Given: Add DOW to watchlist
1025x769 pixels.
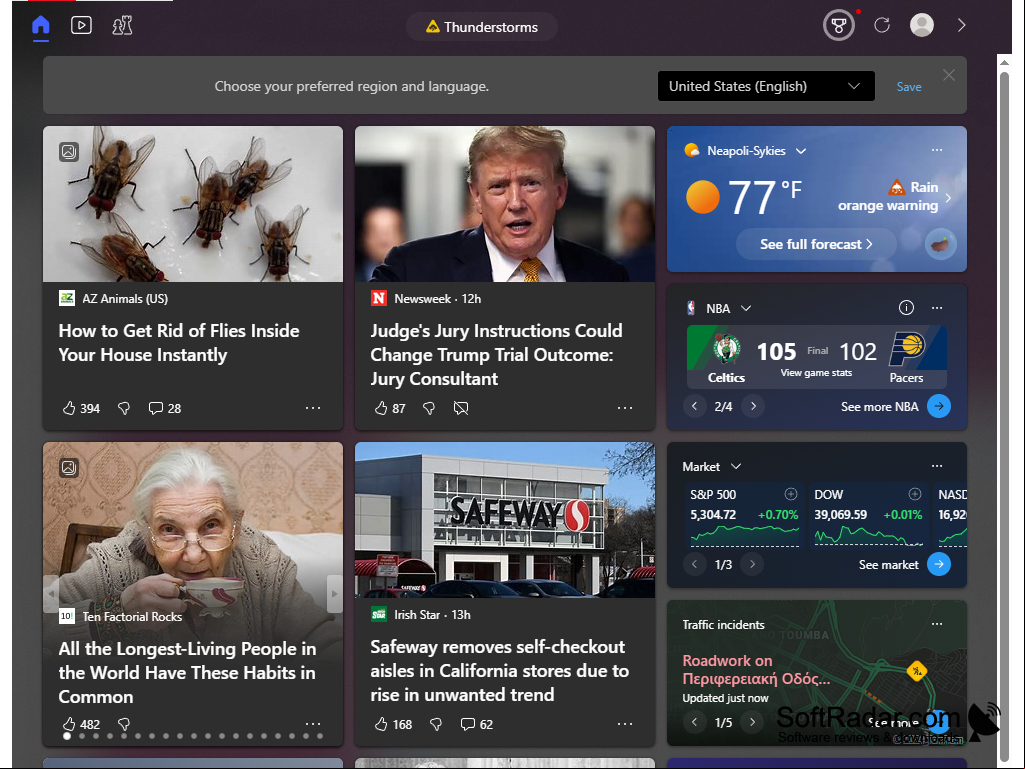Looking at the screenshot, I should tap(915, 494).
